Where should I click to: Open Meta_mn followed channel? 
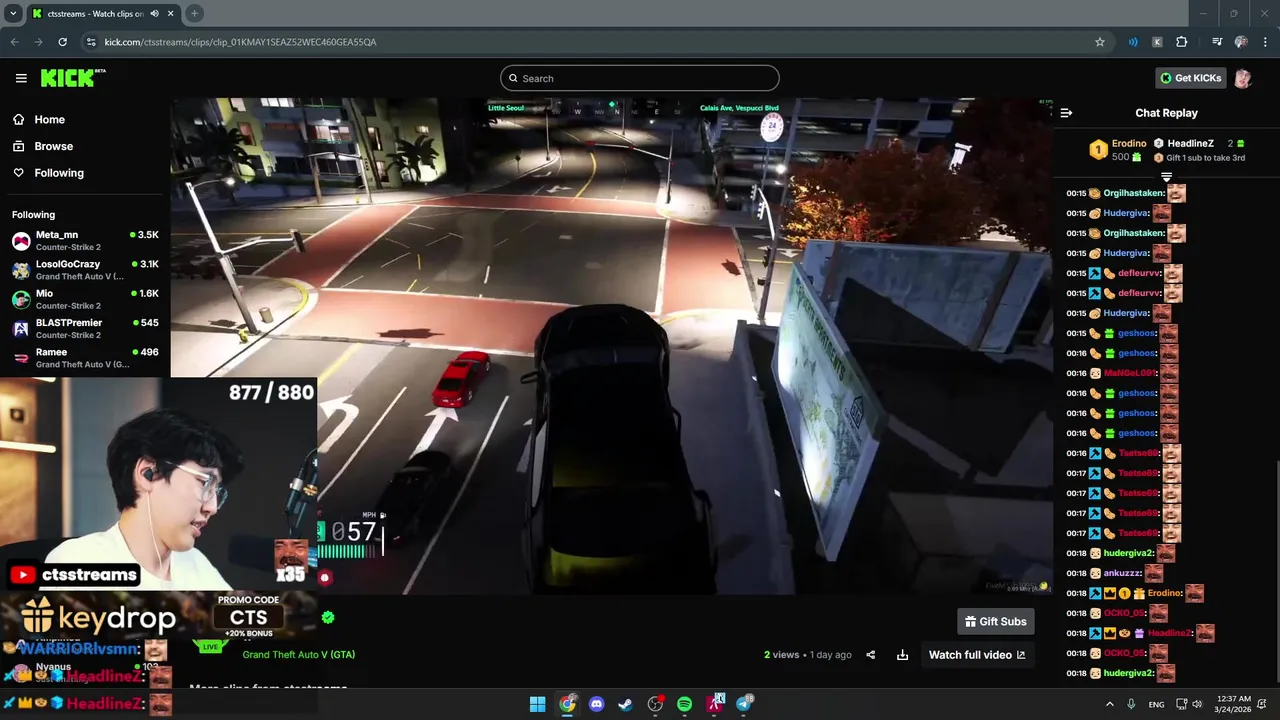[x=85, y=240]
